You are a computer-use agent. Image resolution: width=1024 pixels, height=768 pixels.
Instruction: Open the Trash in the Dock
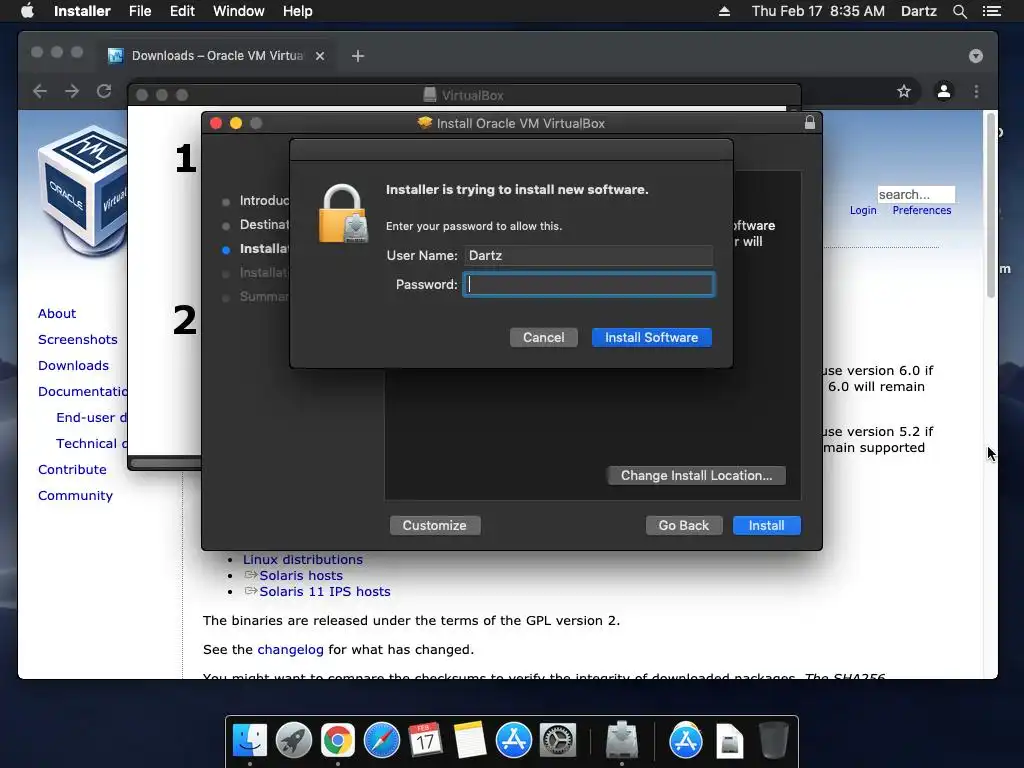[774, 741]
